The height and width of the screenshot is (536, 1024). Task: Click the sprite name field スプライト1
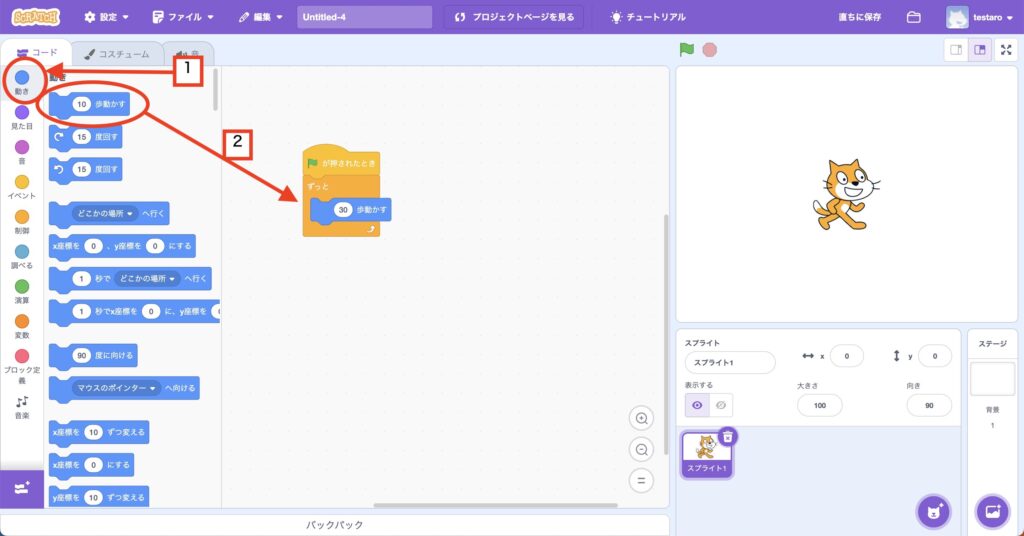(x=730, y=362)
